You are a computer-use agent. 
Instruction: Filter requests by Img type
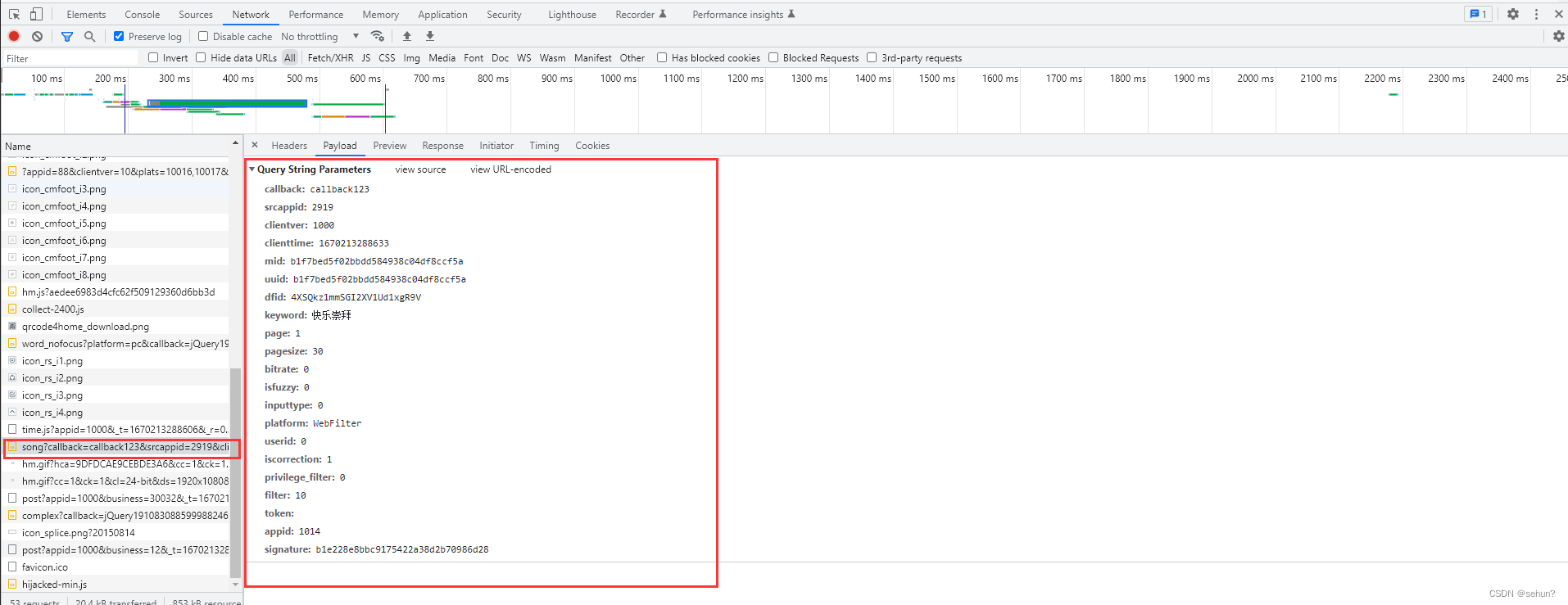click(411, 58)
